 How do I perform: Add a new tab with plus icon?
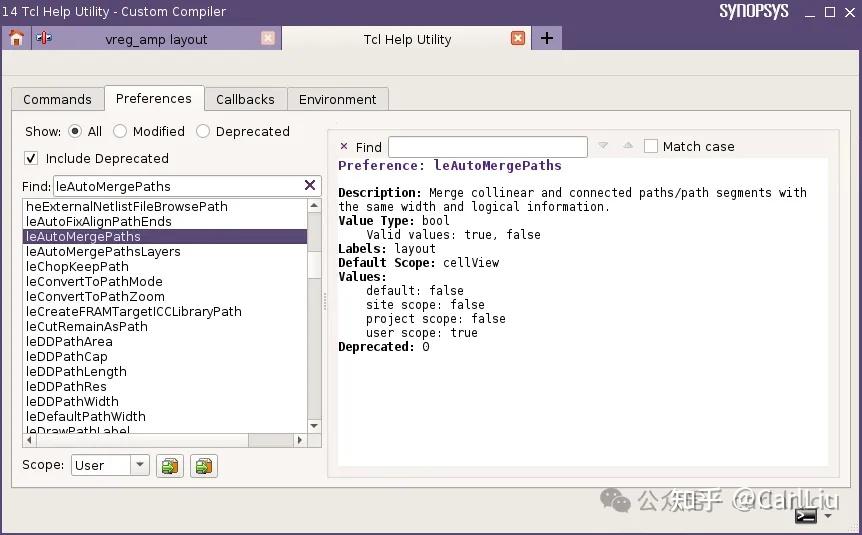point(546,38)
